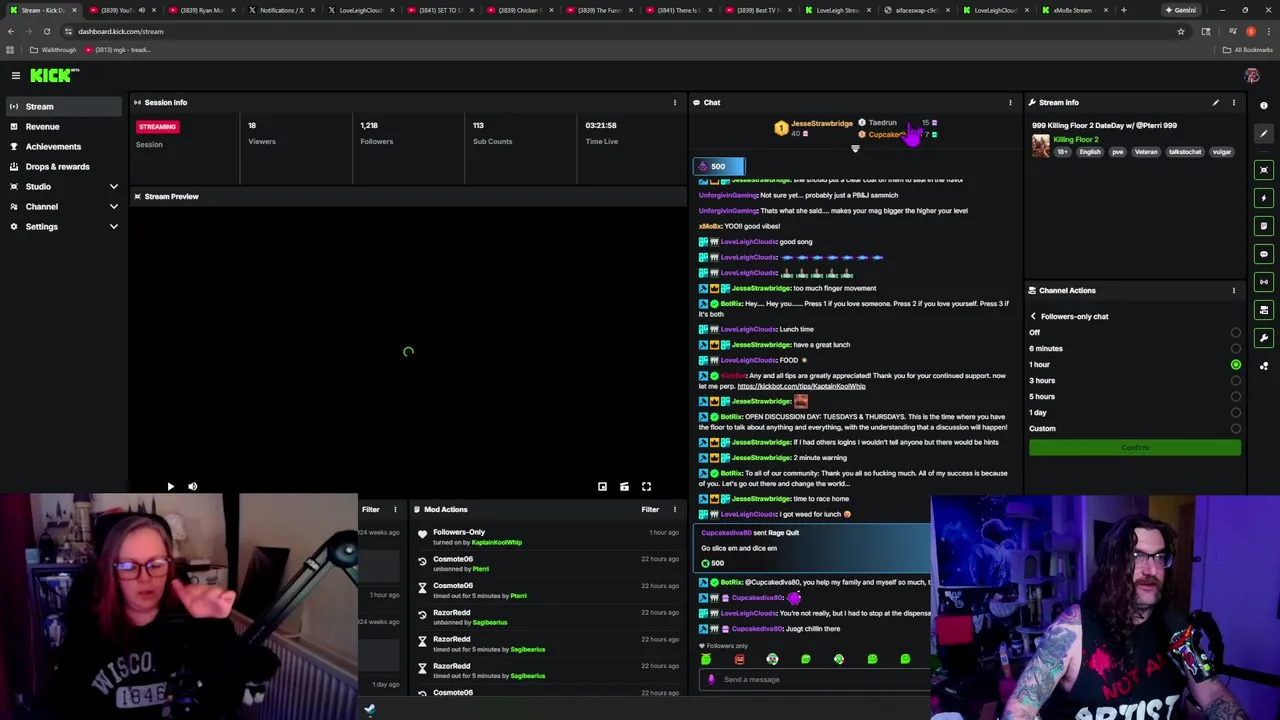1280x720 pixels.
Task: Open Drops & rewards sidebar item
Action: point(64,166)
